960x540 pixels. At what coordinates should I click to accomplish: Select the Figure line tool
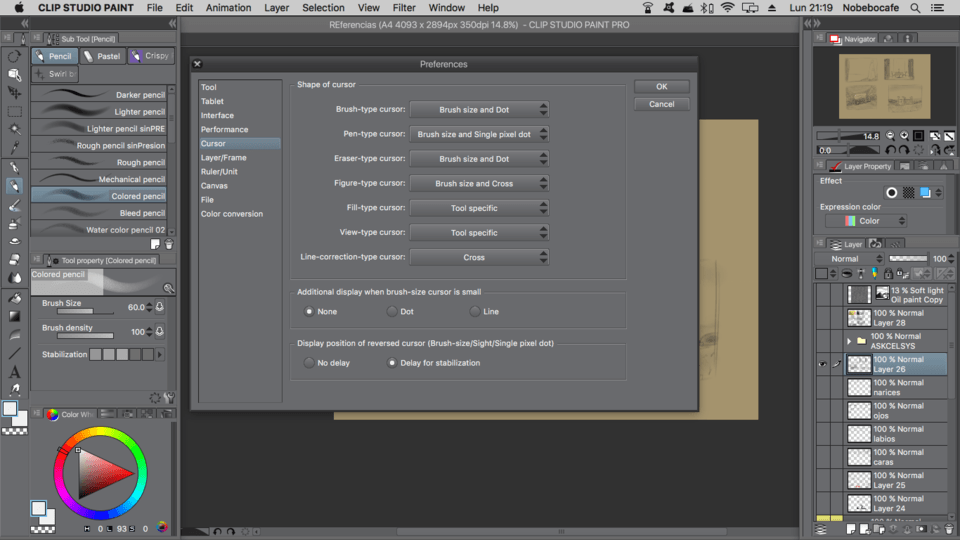point(14,353)
